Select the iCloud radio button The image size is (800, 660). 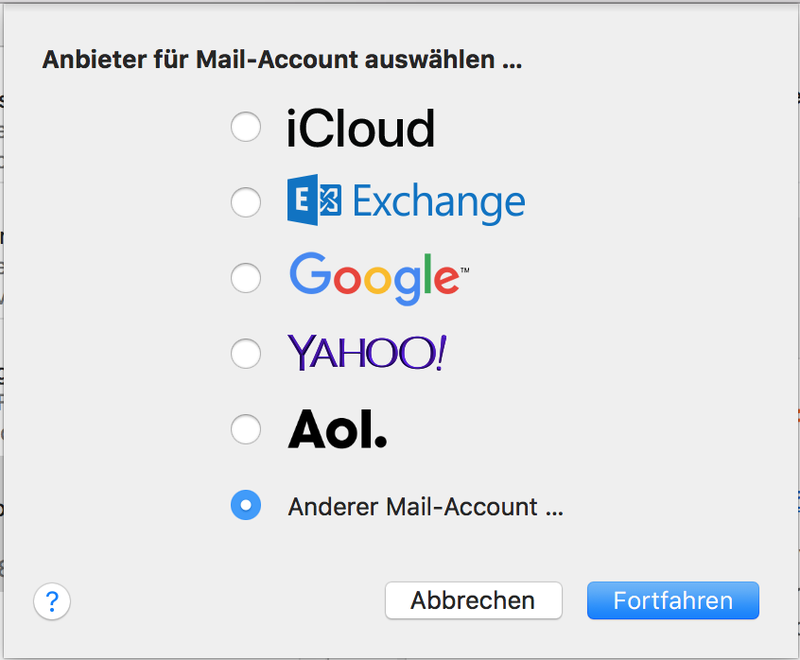coord(246,126)
